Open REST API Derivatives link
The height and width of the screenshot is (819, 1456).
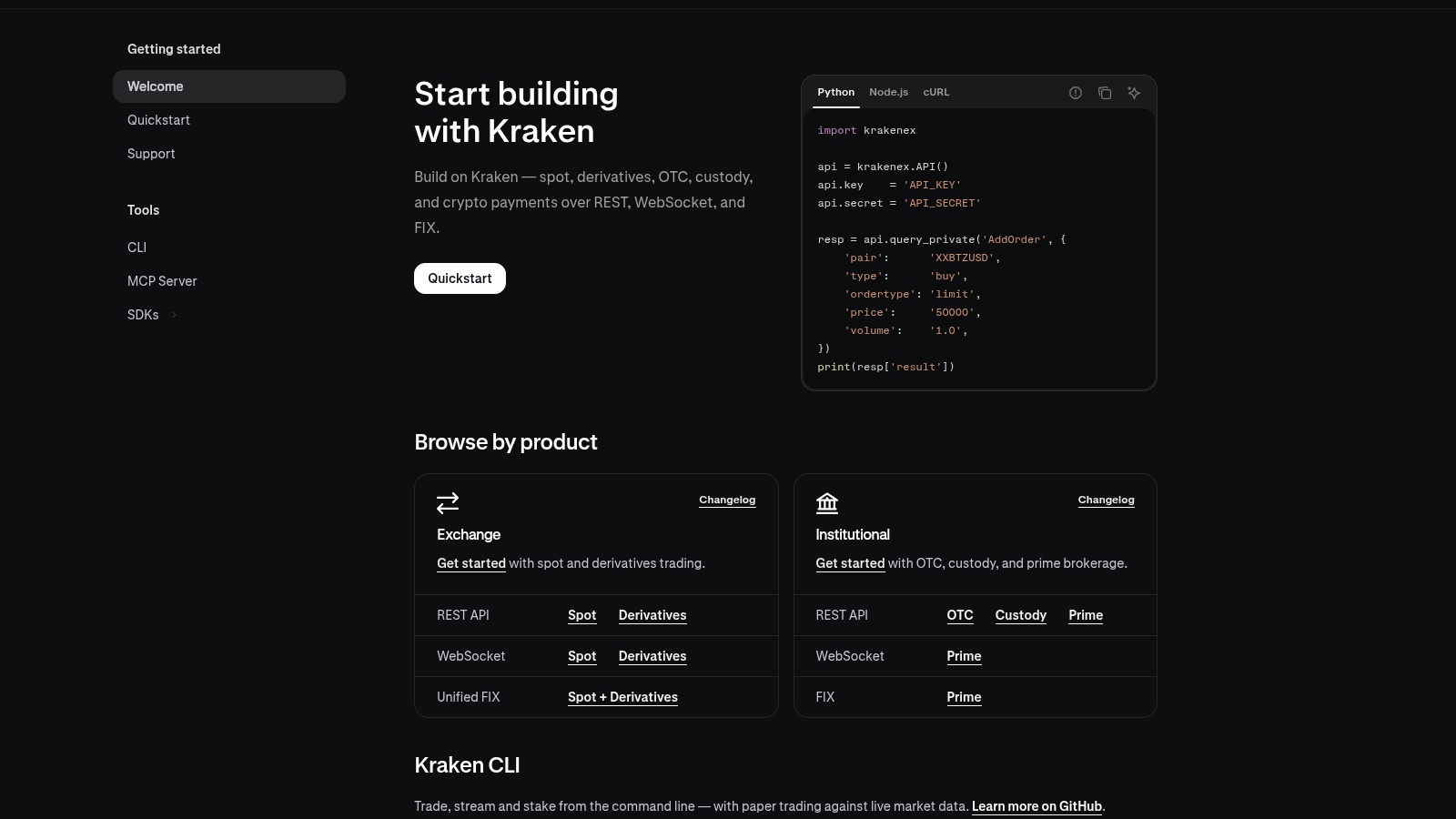[x=652, y=615]
